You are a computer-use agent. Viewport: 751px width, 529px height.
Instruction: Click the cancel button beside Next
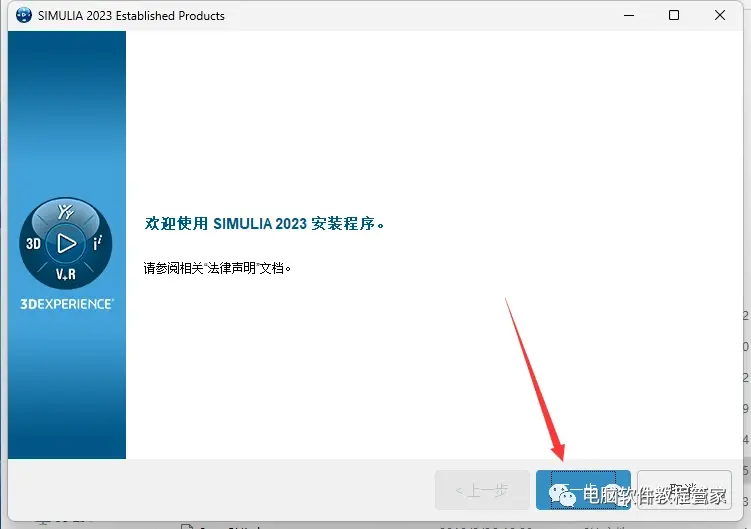pos(684,490)
